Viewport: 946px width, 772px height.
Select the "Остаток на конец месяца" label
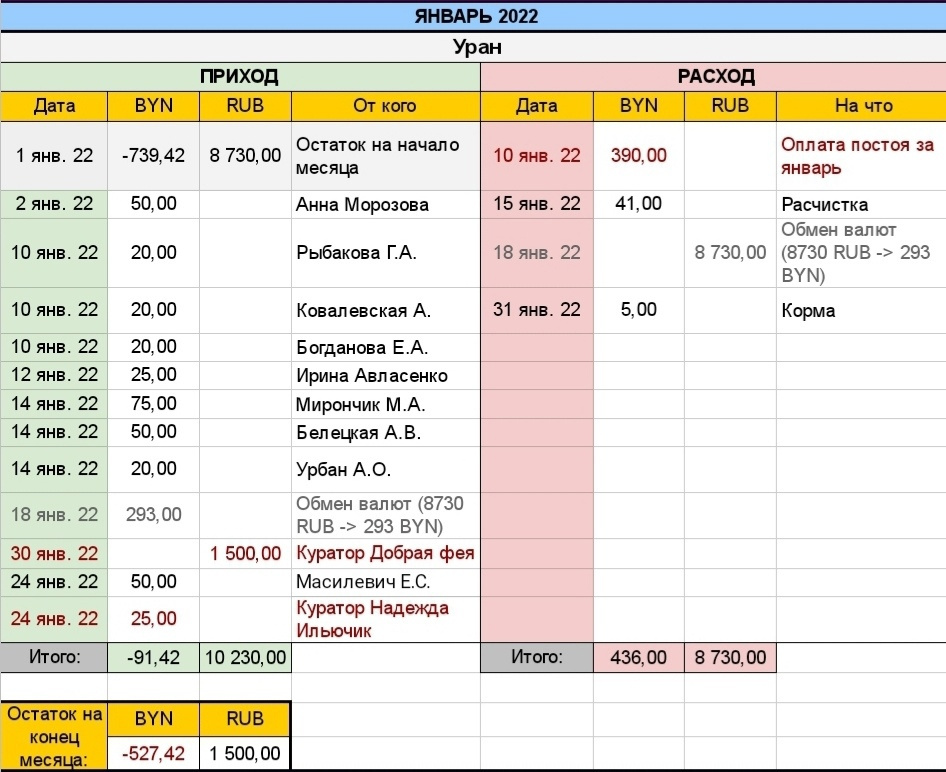pyautogui.click(x=54, y=737)
